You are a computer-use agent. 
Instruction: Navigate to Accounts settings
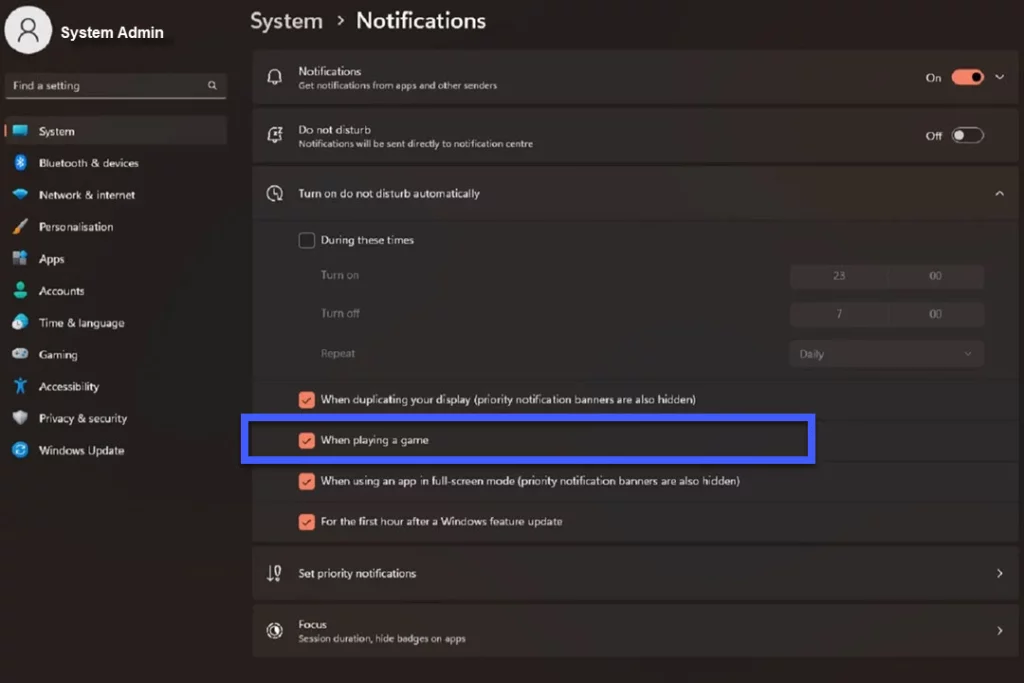coord(116,291)
